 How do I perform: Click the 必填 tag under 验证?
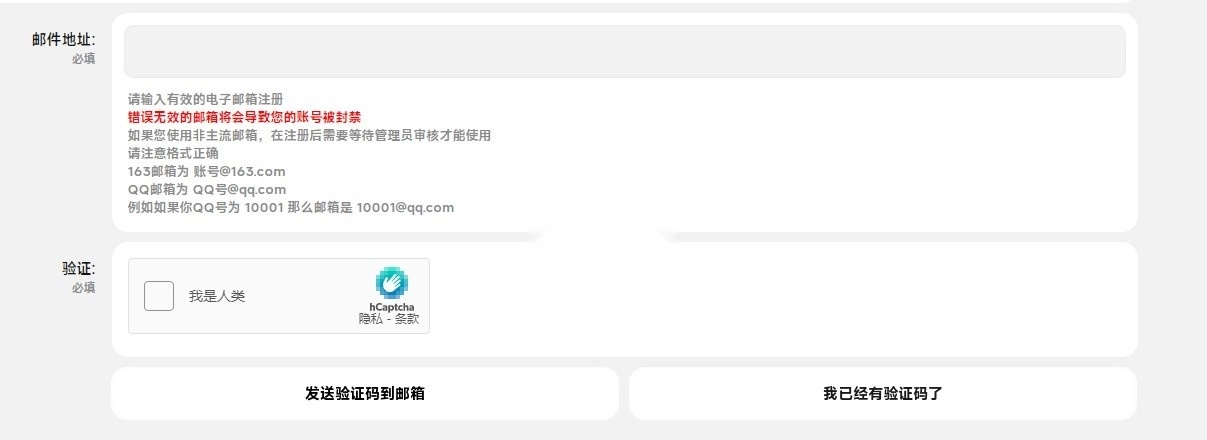click(84, 288)
